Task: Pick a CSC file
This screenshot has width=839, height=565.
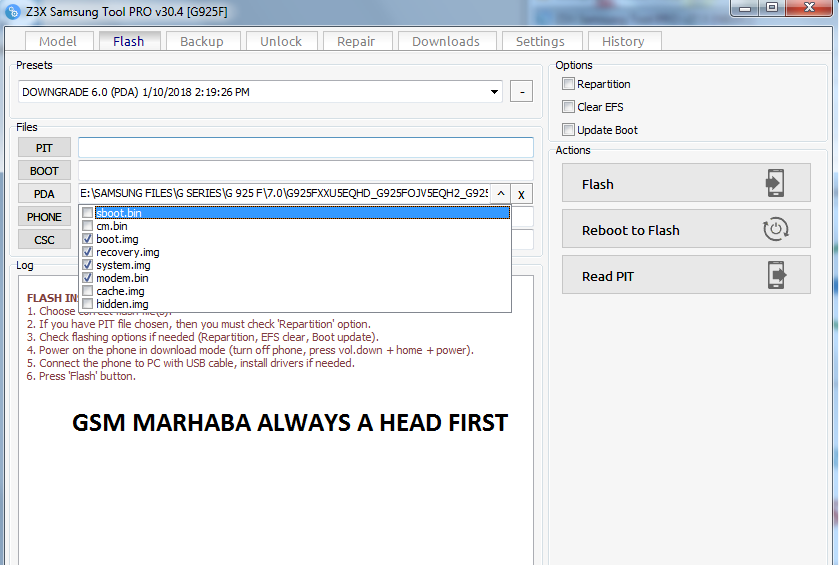Action: point(44,240)
